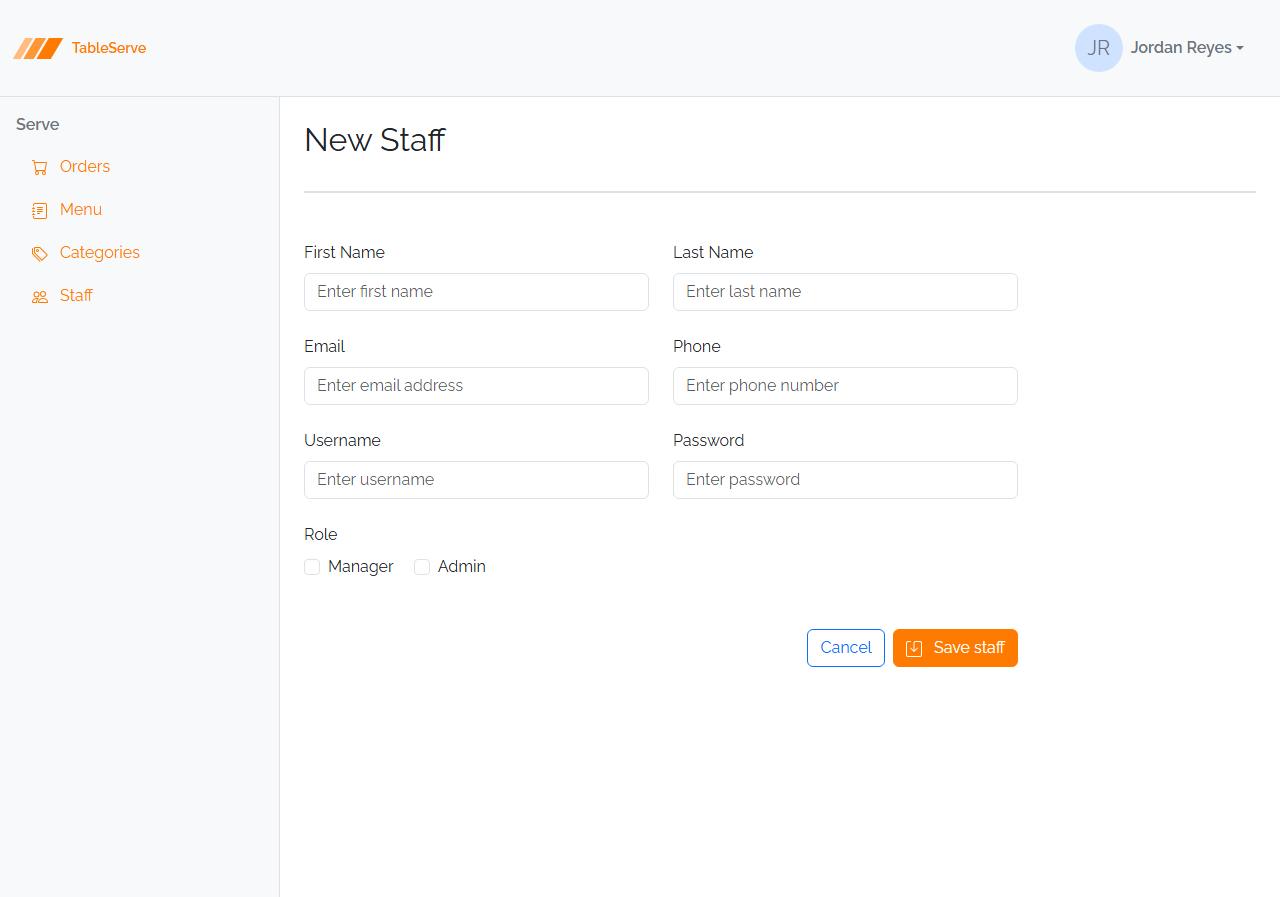Cancel the new staff form
This screenshot has width=1280, height=897.
(846, 648)
